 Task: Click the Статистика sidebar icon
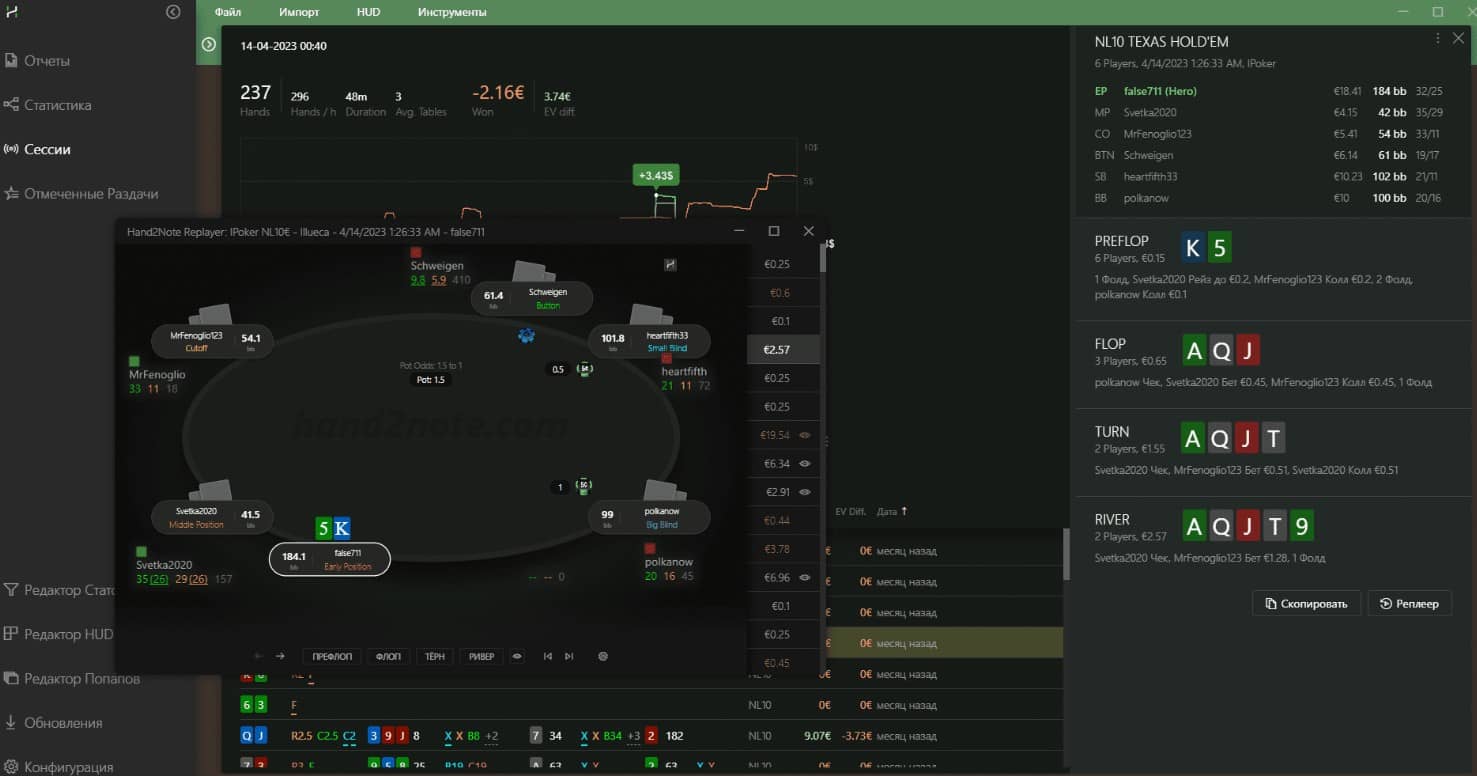(11, 105)
